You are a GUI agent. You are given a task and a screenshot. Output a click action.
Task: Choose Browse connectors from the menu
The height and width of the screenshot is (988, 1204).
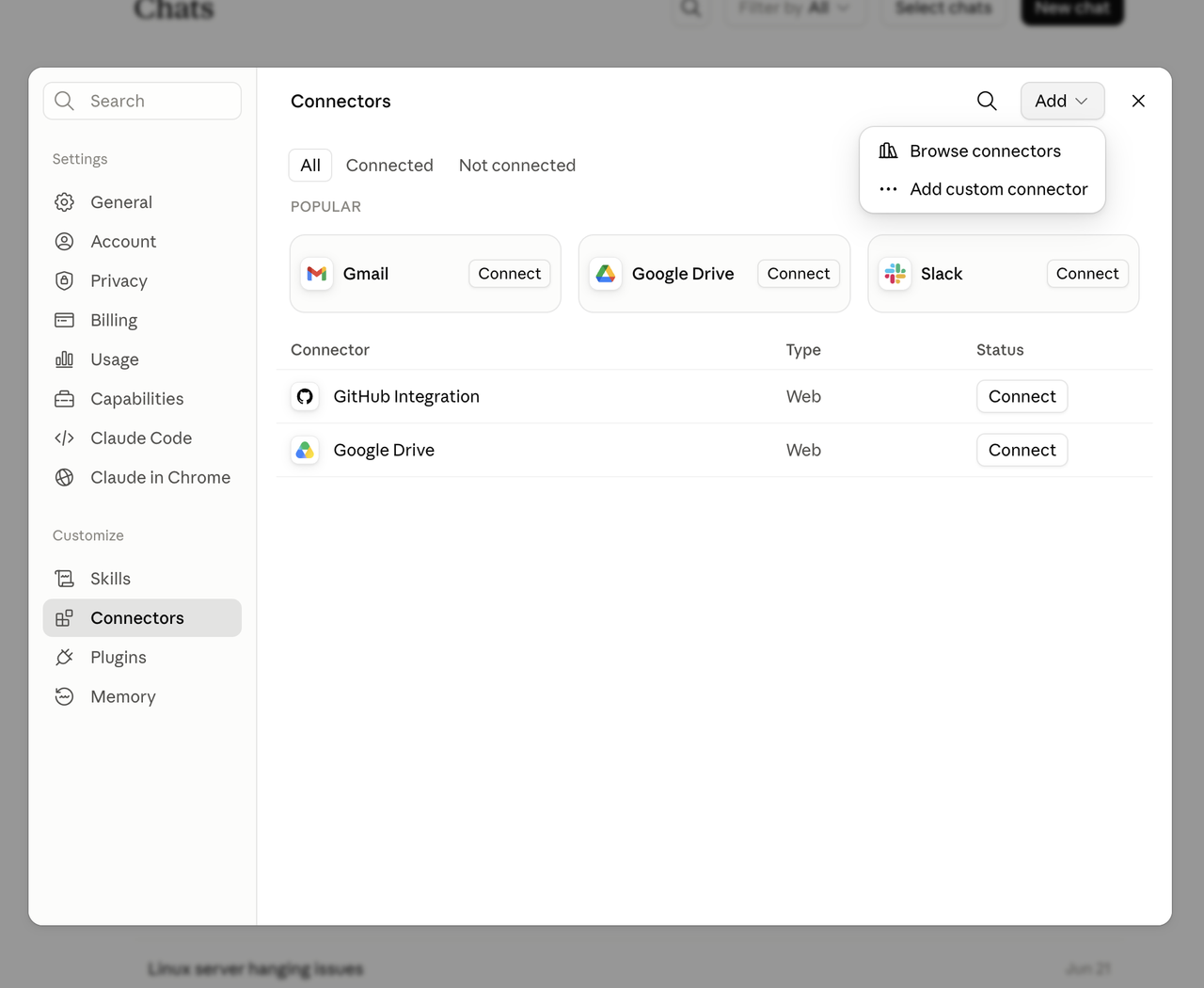click(x=982, y=151)
